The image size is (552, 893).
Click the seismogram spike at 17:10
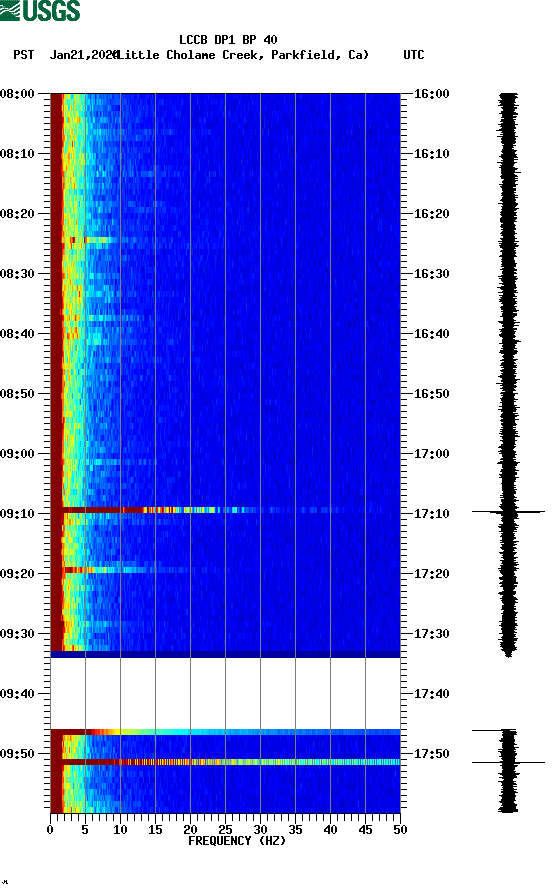[508, 512]
